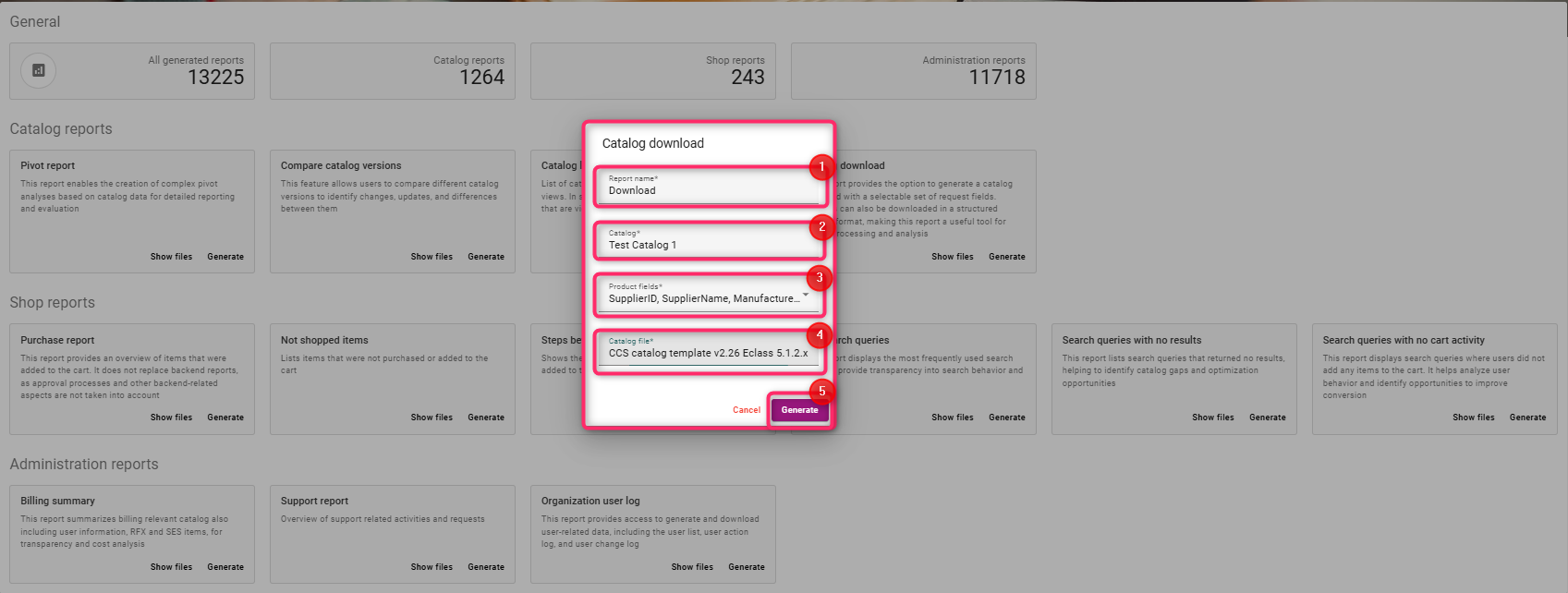Cancel the Catalog download dialog

(747, 410)
